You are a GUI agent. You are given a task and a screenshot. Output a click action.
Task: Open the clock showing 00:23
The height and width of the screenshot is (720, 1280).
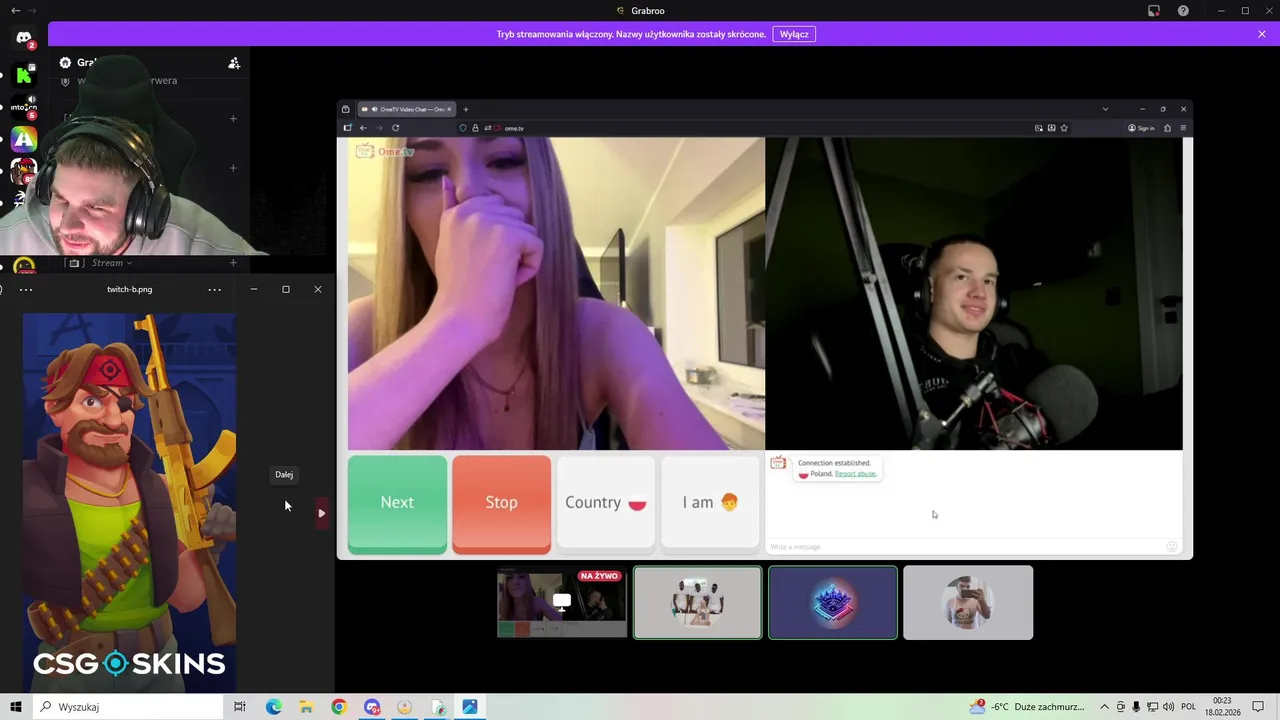[1222, 707]
